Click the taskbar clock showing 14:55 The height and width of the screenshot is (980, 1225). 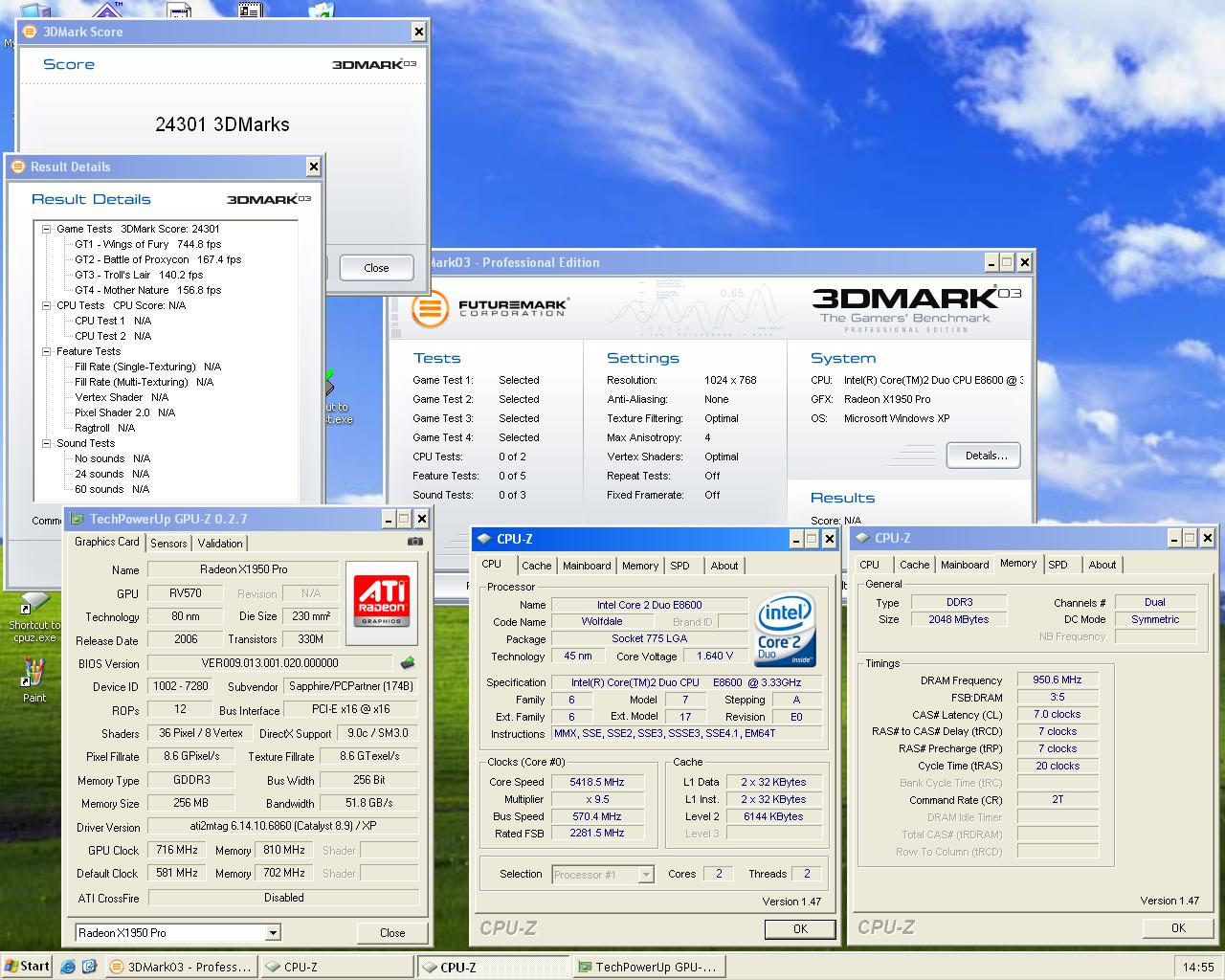point(1197,967)
